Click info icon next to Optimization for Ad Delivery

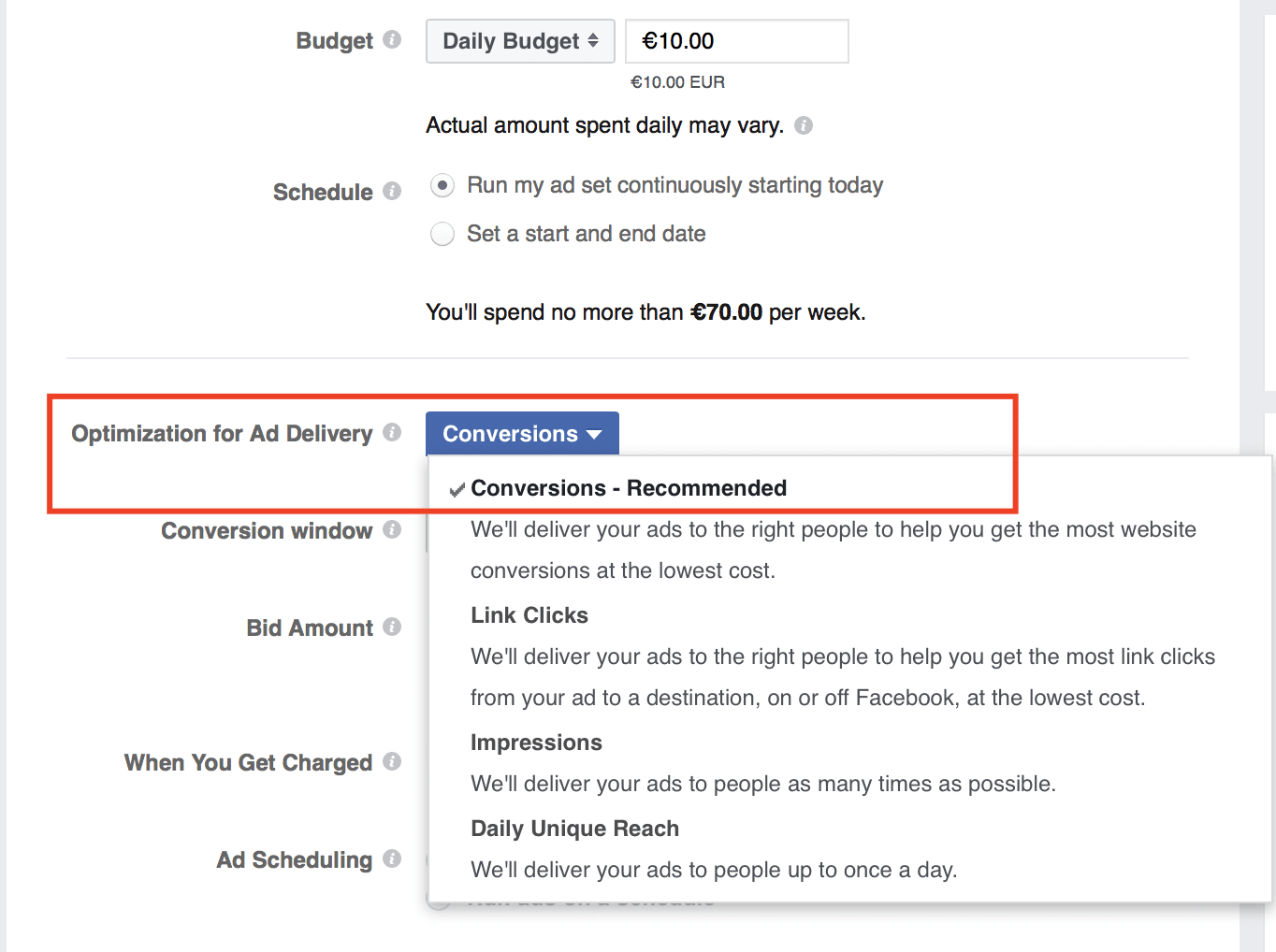392,432
